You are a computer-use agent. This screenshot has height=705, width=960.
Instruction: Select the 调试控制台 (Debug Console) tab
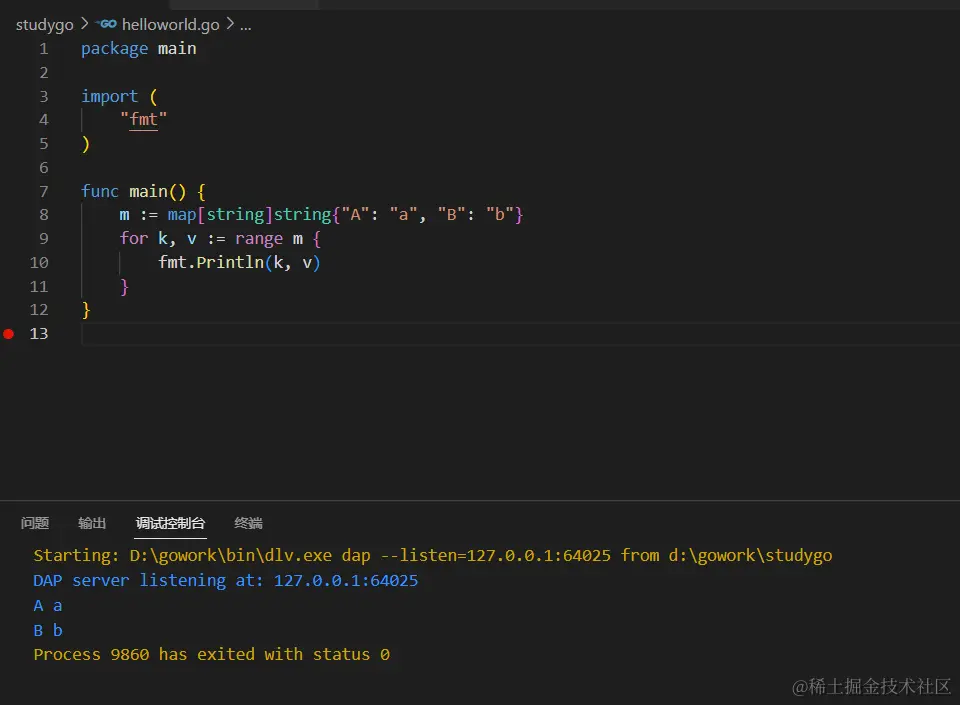pos(170,523)
